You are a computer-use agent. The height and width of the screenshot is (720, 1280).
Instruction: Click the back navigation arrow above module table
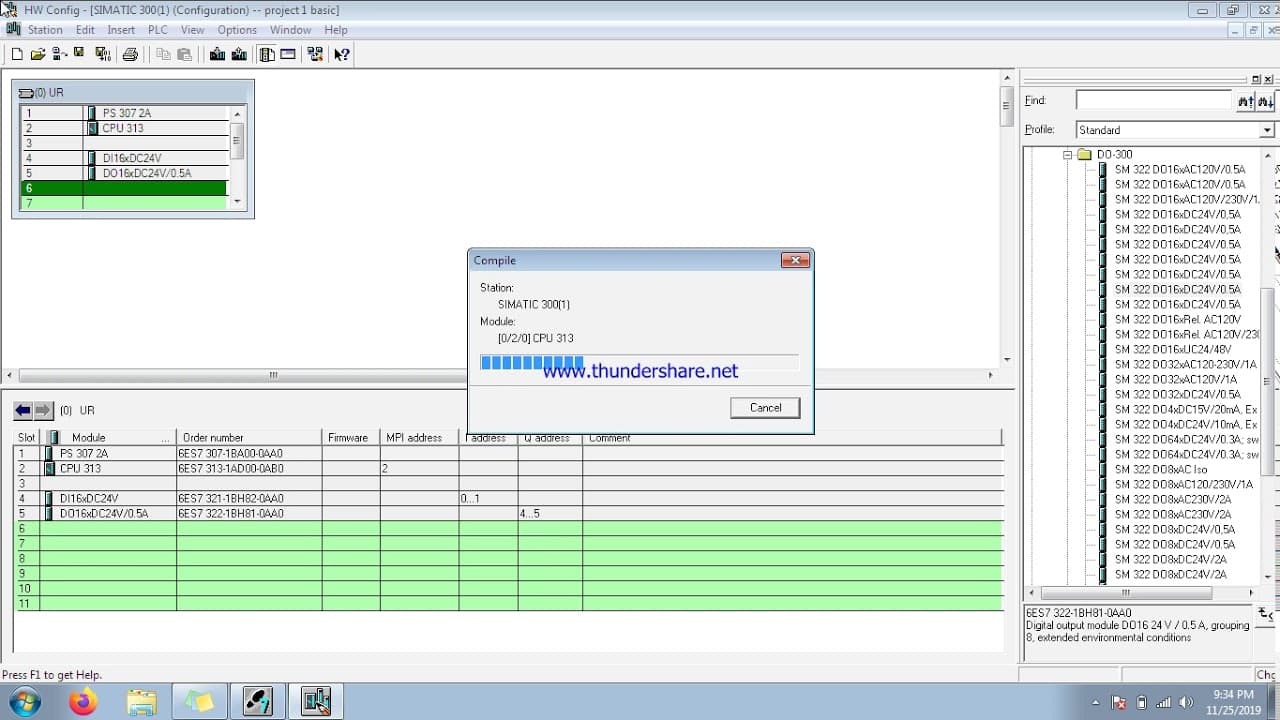click(23, 410)
